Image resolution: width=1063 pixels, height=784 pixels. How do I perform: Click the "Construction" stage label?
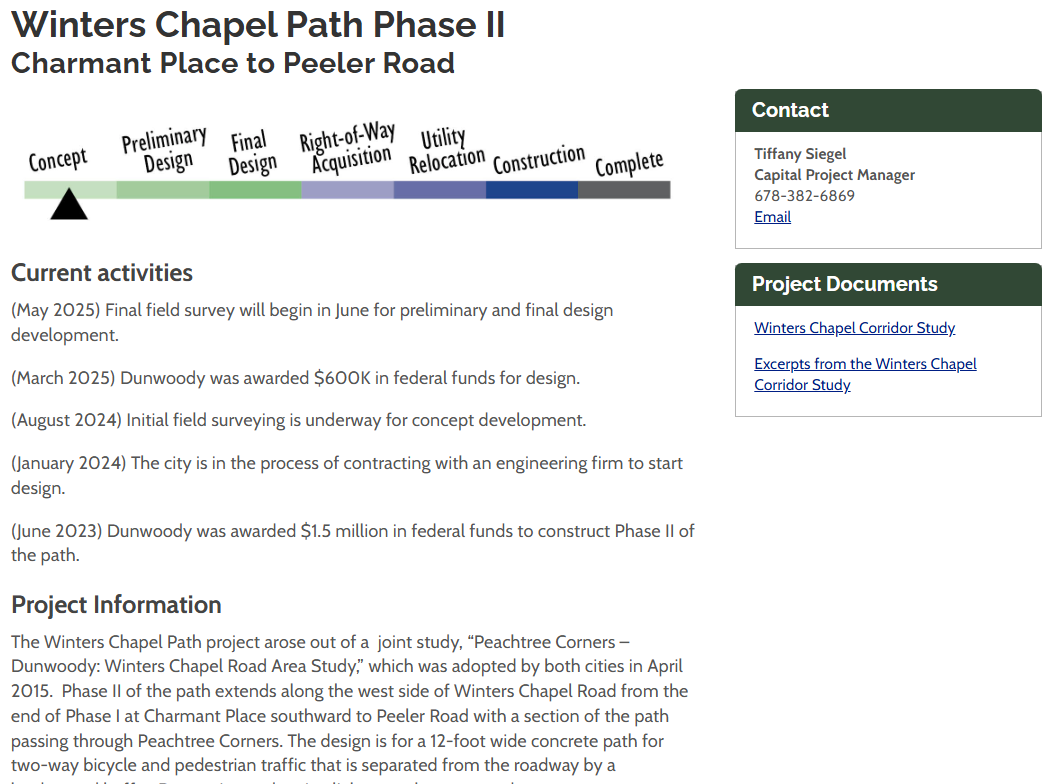pos(539,160)
